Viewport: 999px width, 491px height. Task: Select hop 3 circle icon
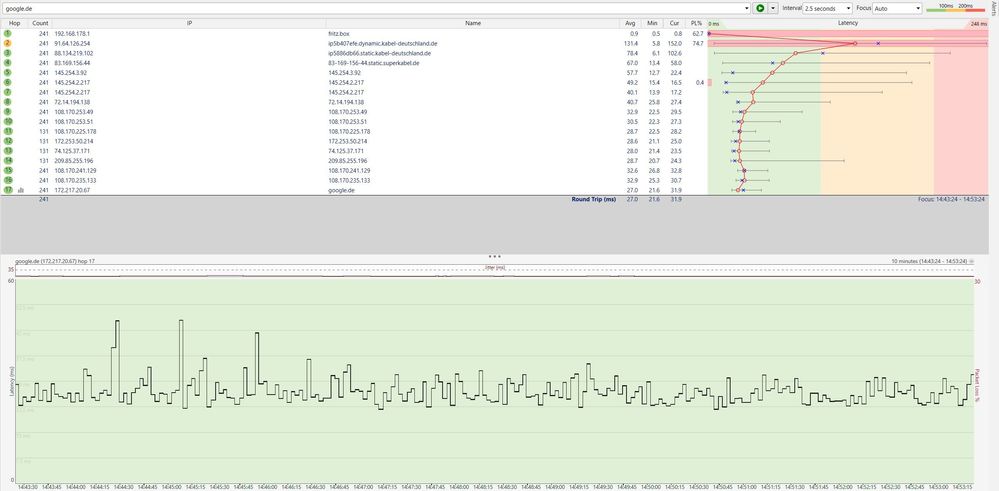click(8, 53)
